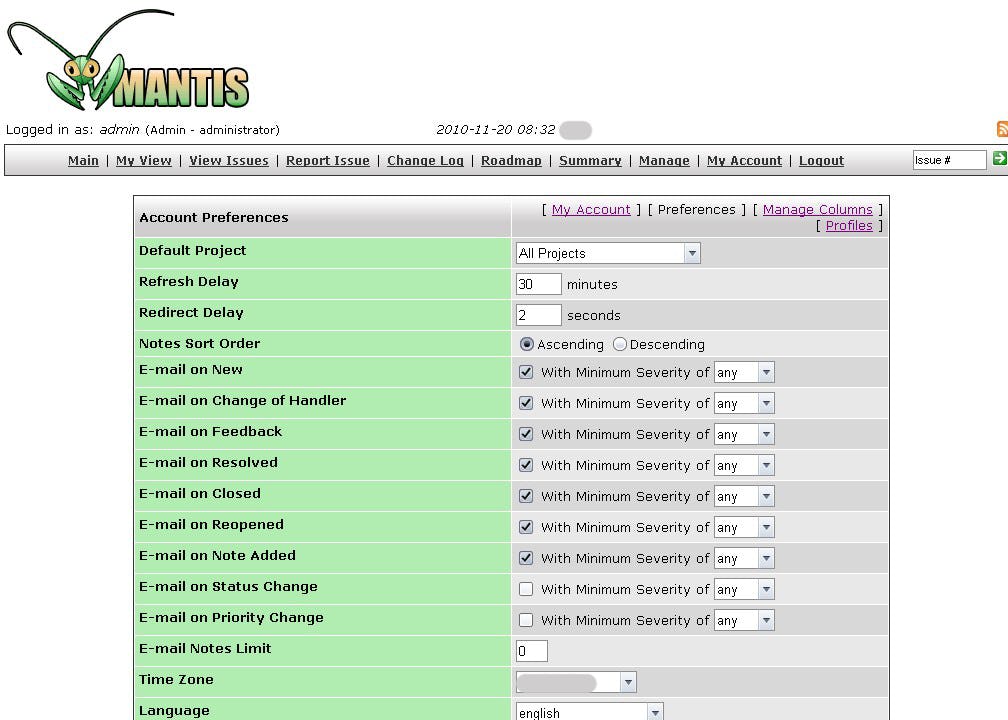Open View Issues page

click(x=229, y=161)
